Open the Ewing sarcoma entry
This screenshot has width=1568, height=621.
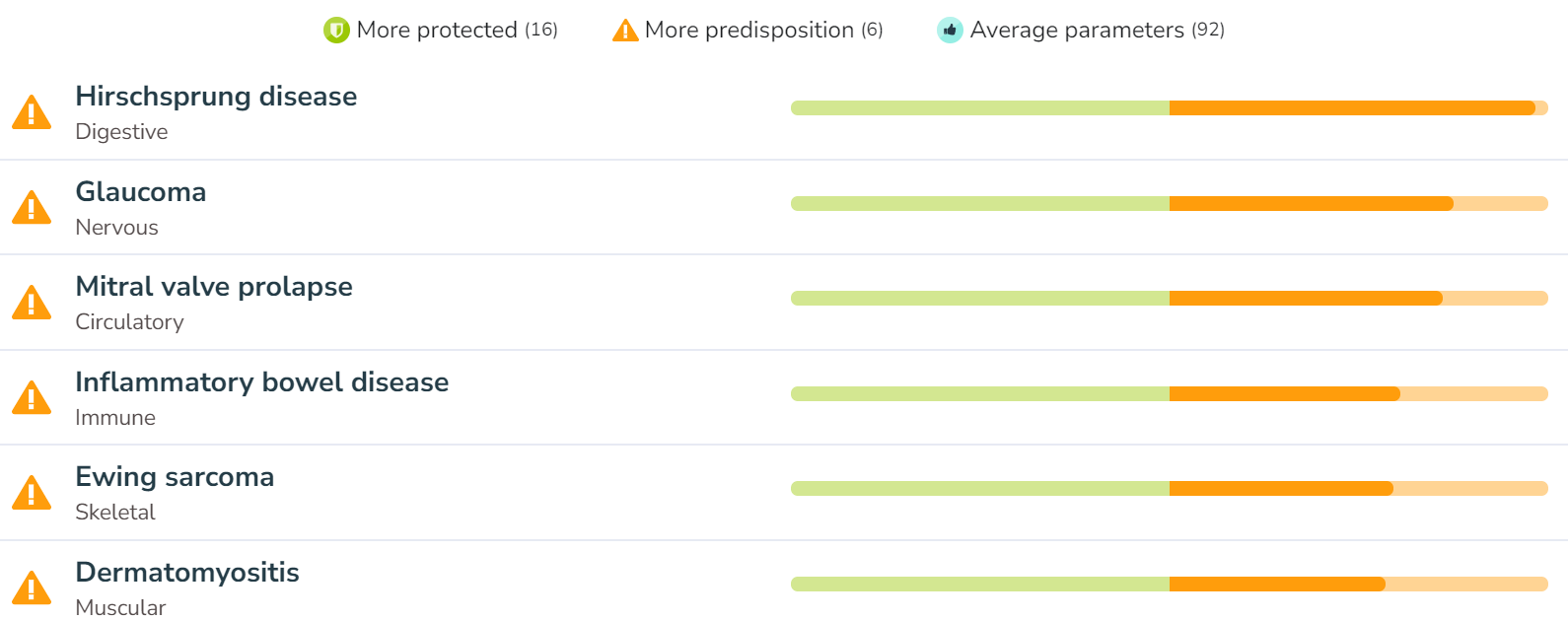coord(784,492)
